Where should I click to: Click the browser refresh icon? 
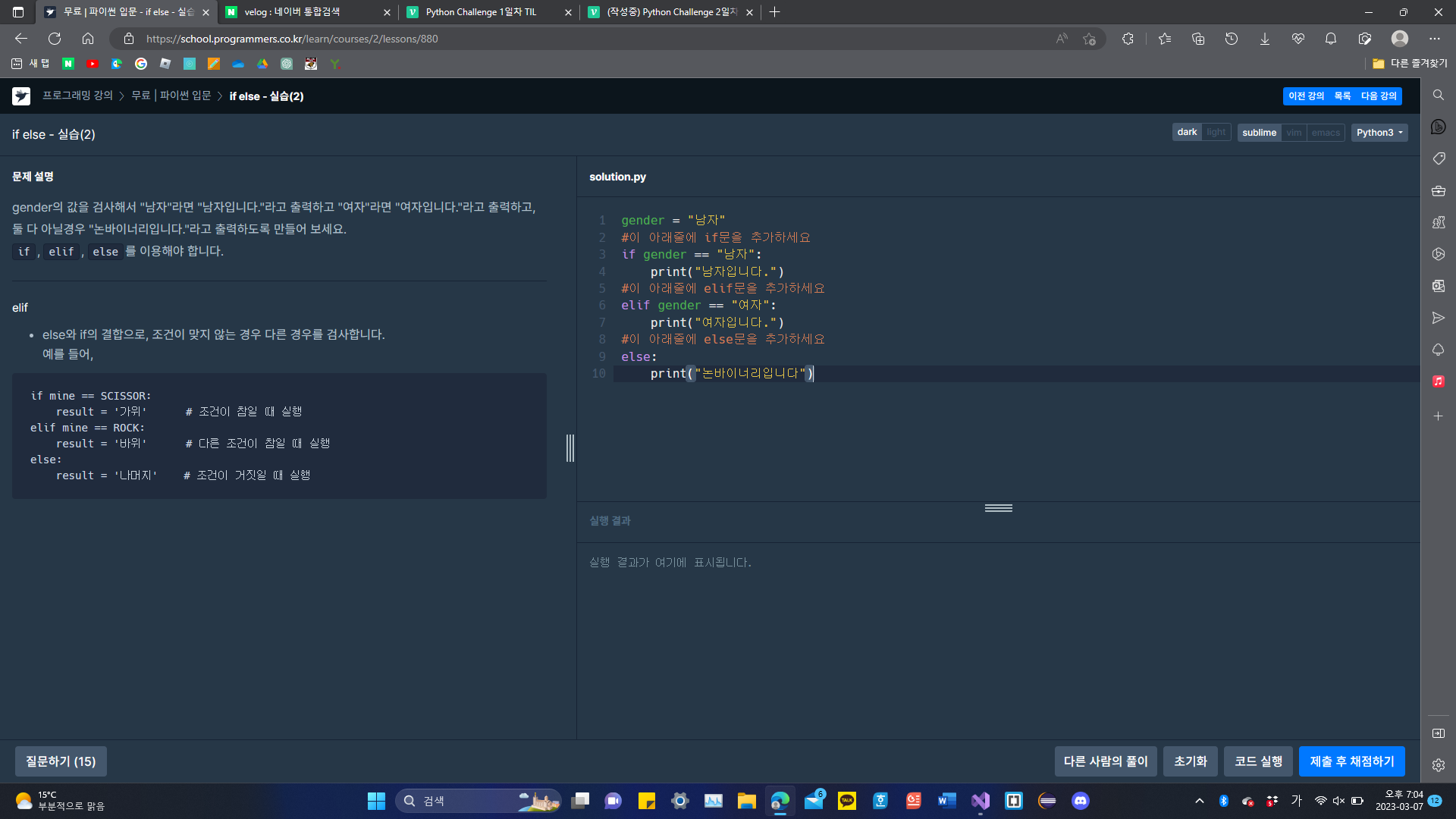pyautogui.click(x=55, y=39)
